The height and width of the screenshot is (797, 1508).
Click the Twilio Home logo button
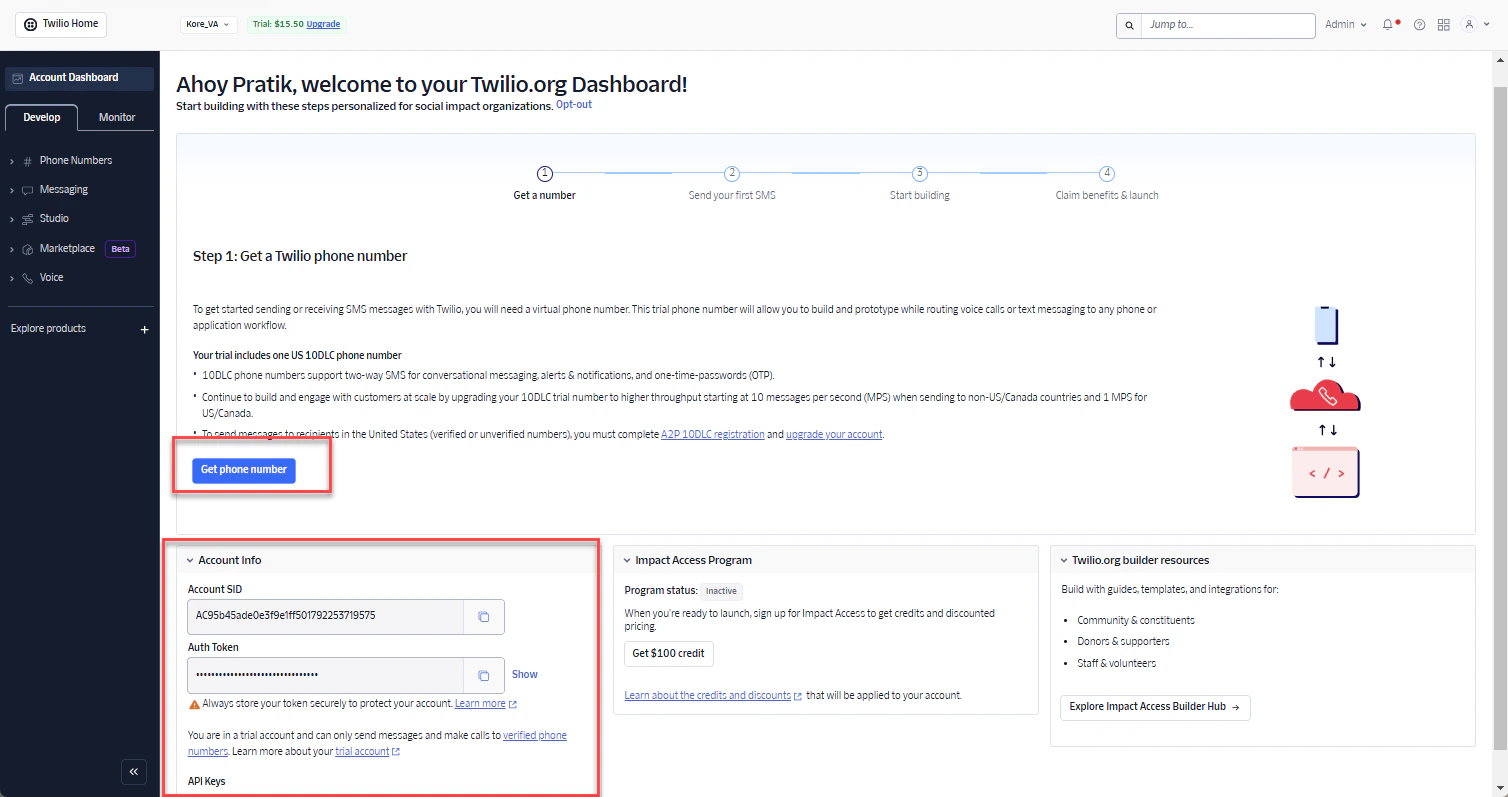coord(60,24)
